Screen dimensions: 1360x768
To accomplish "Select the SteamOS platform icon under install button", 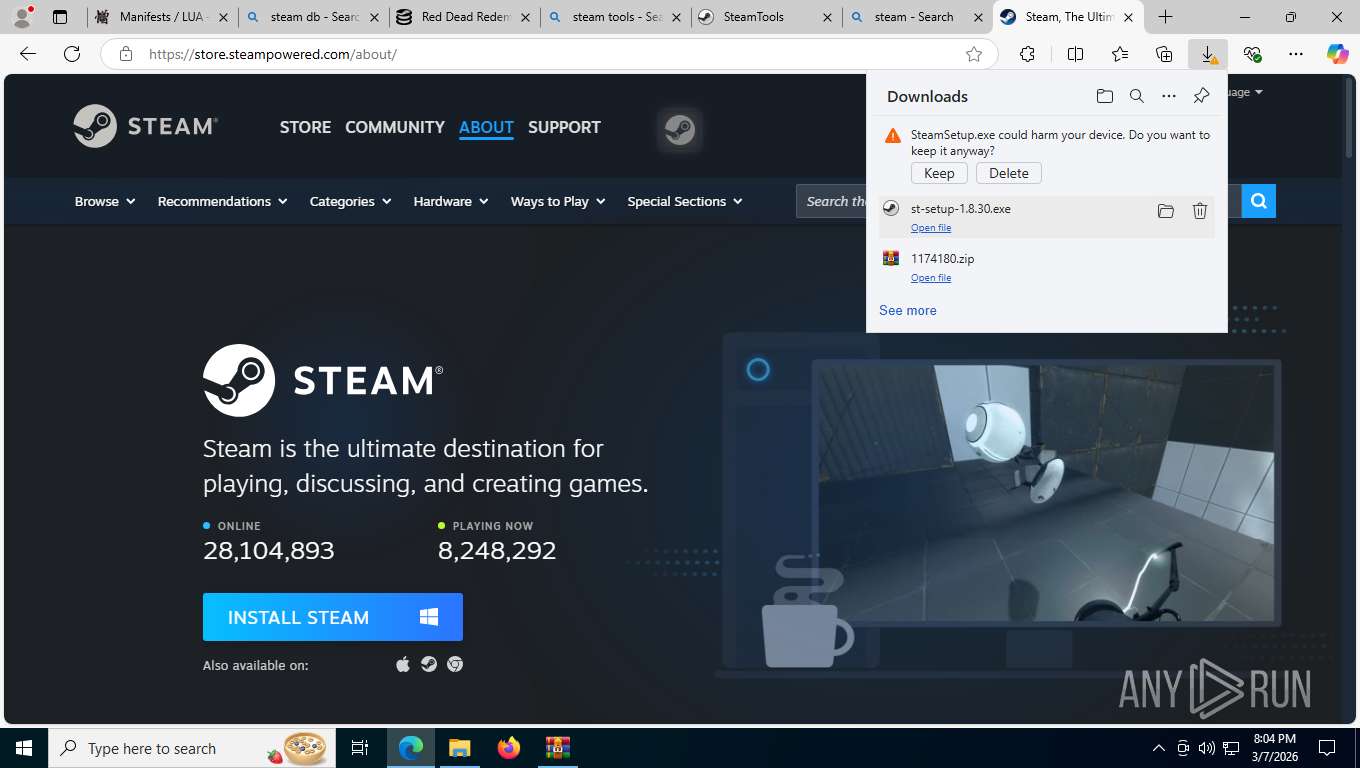I will 429,664.
